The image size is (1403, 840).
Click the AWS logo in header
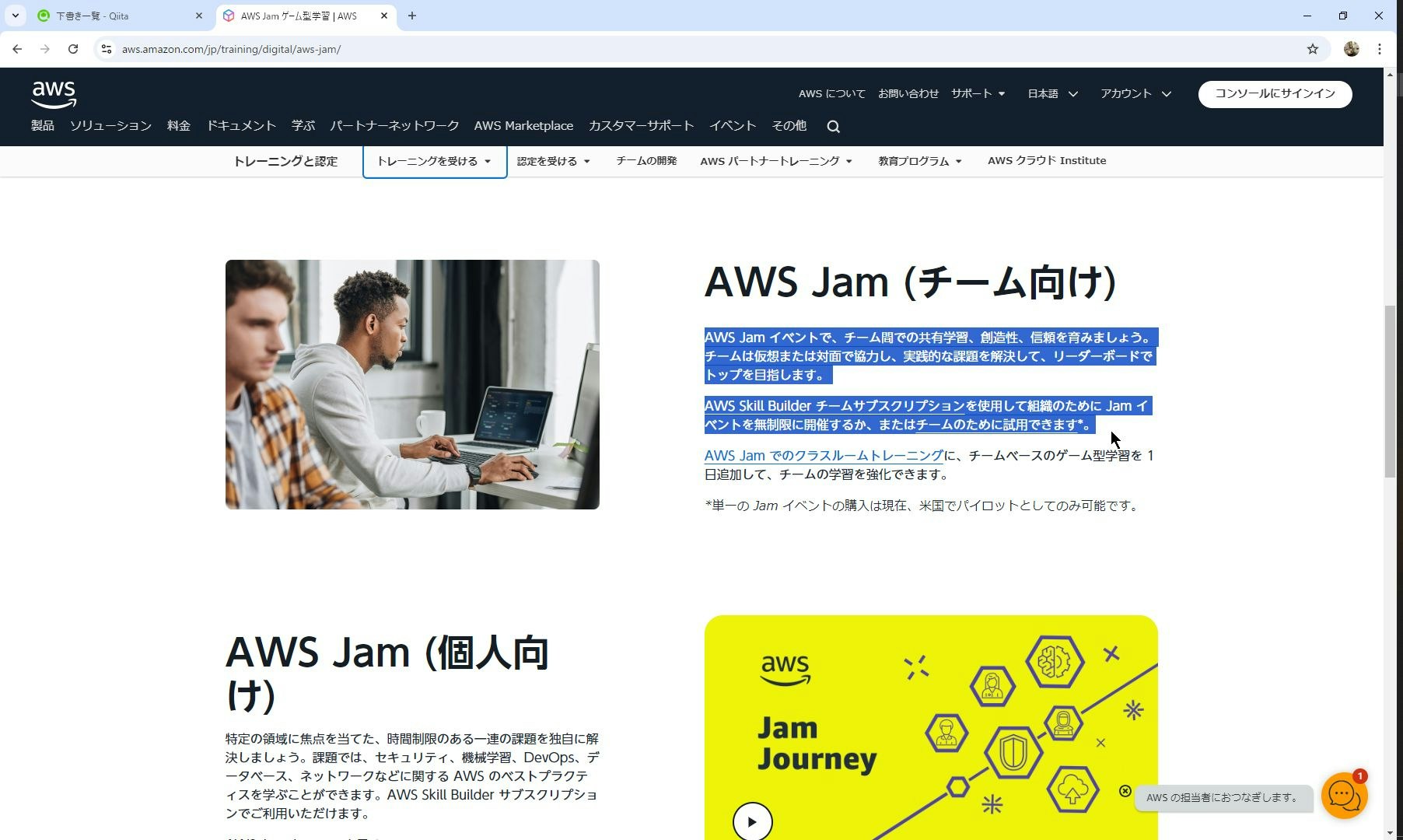coord(54,94)
